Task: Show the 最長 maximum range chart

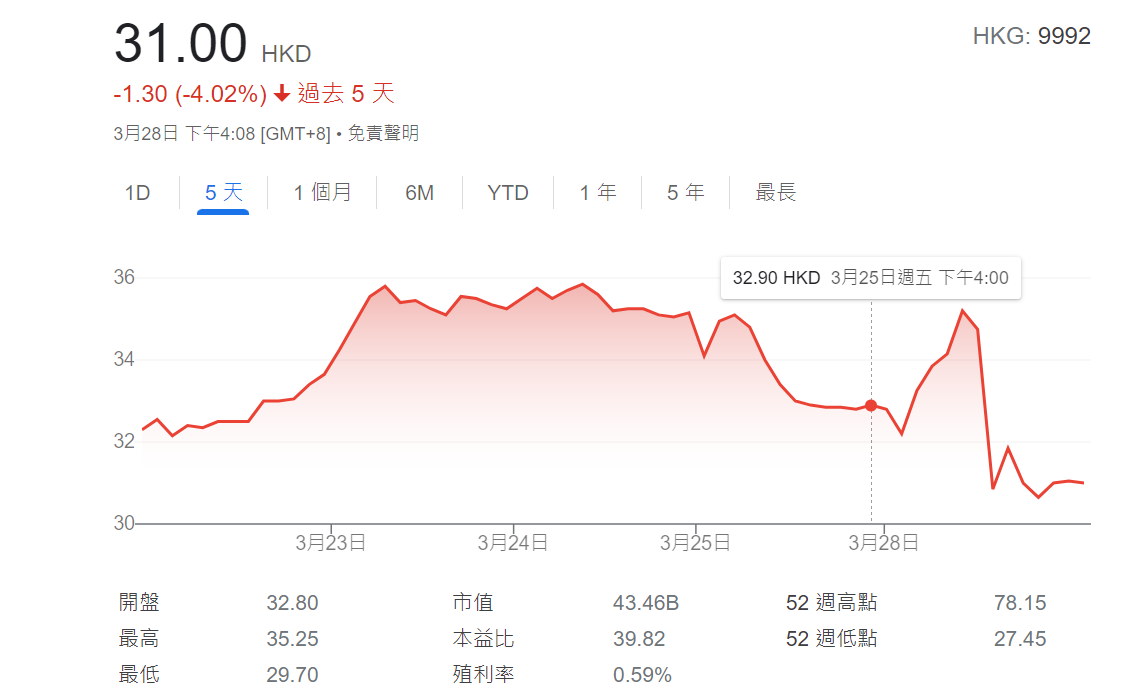Action: [x=775, y=193]
